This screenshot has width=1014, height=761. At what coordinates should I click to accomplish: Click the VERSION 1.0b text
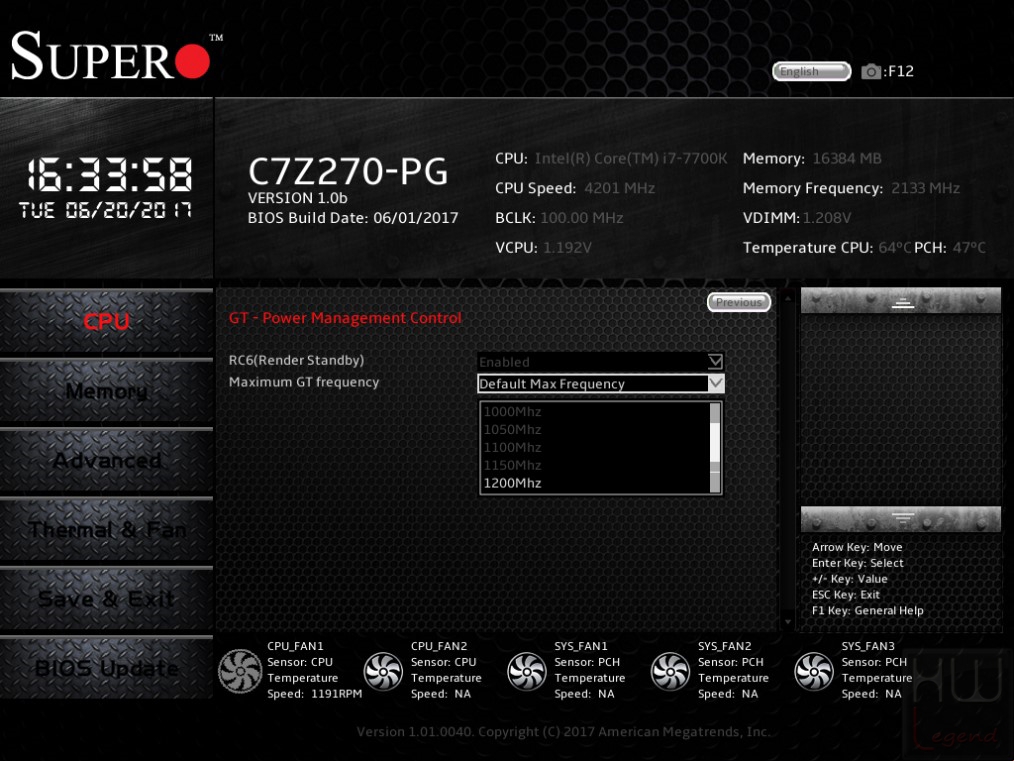tap(297, 198)
